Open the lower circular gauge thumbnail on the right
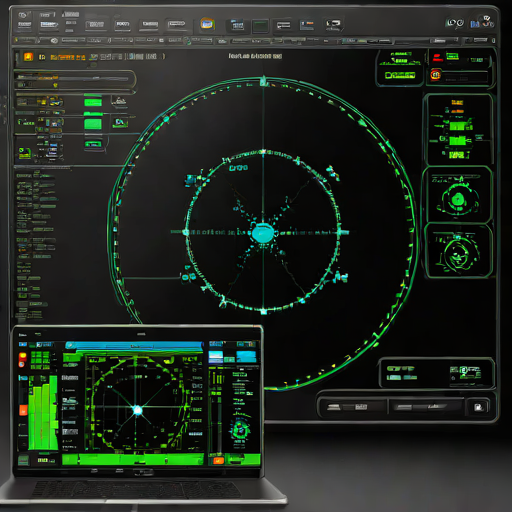Image resolution: width=512 pixels, height=512 pixels. tap(458, 251)
